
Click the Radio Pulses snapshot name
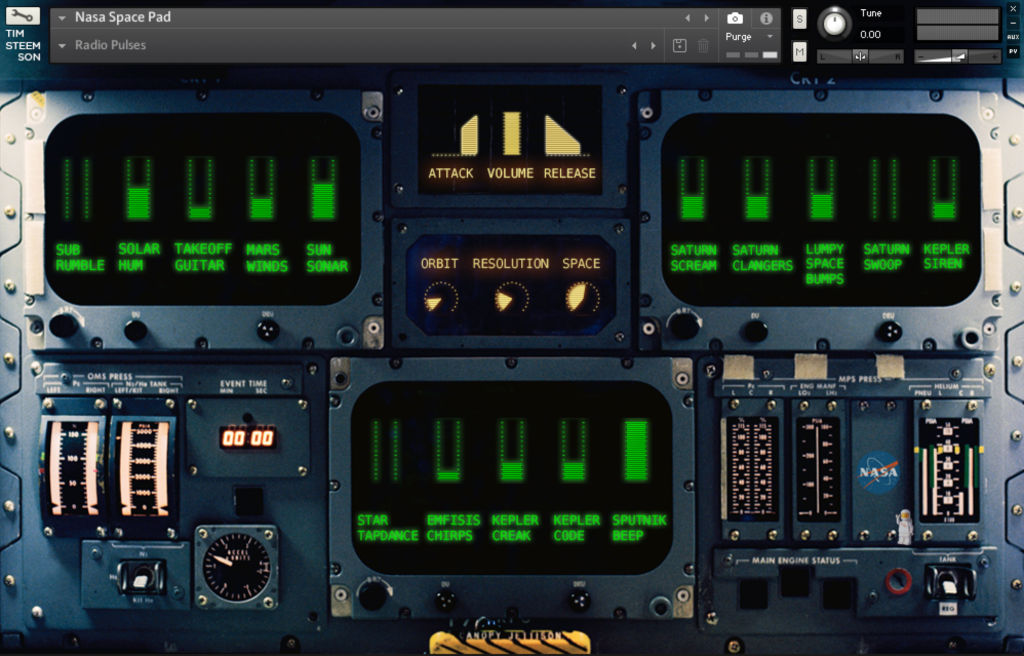110,45
